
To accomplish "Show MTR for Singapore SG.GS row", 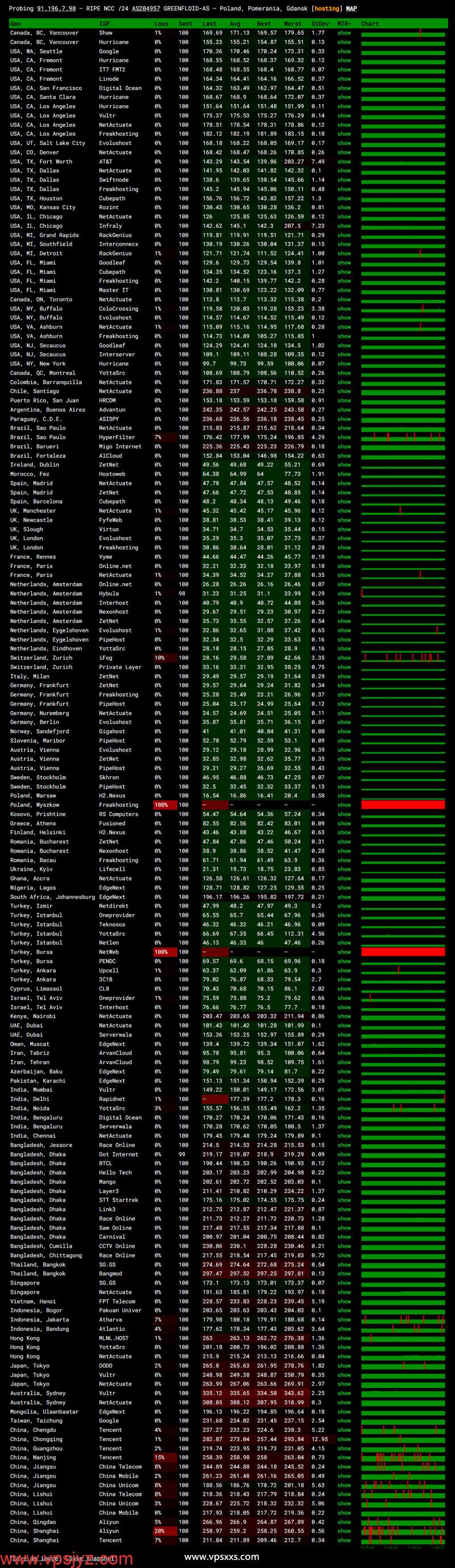I will click(x=344, y=1283).
